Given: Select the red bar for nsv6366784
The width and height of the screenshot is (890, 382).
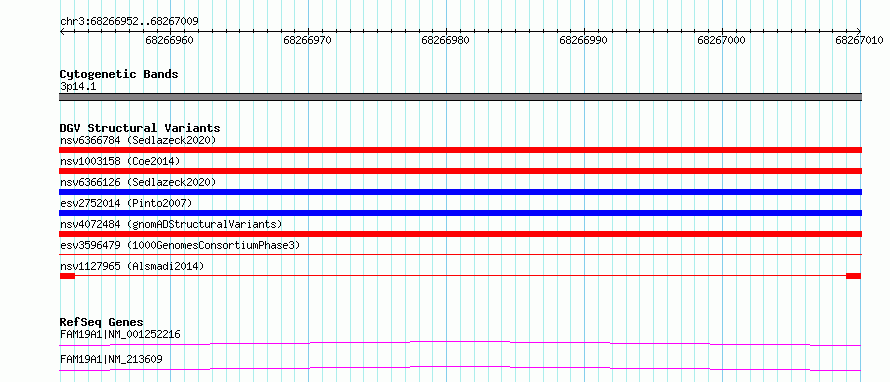Looking at the screenshot, I should pos(460,150).
